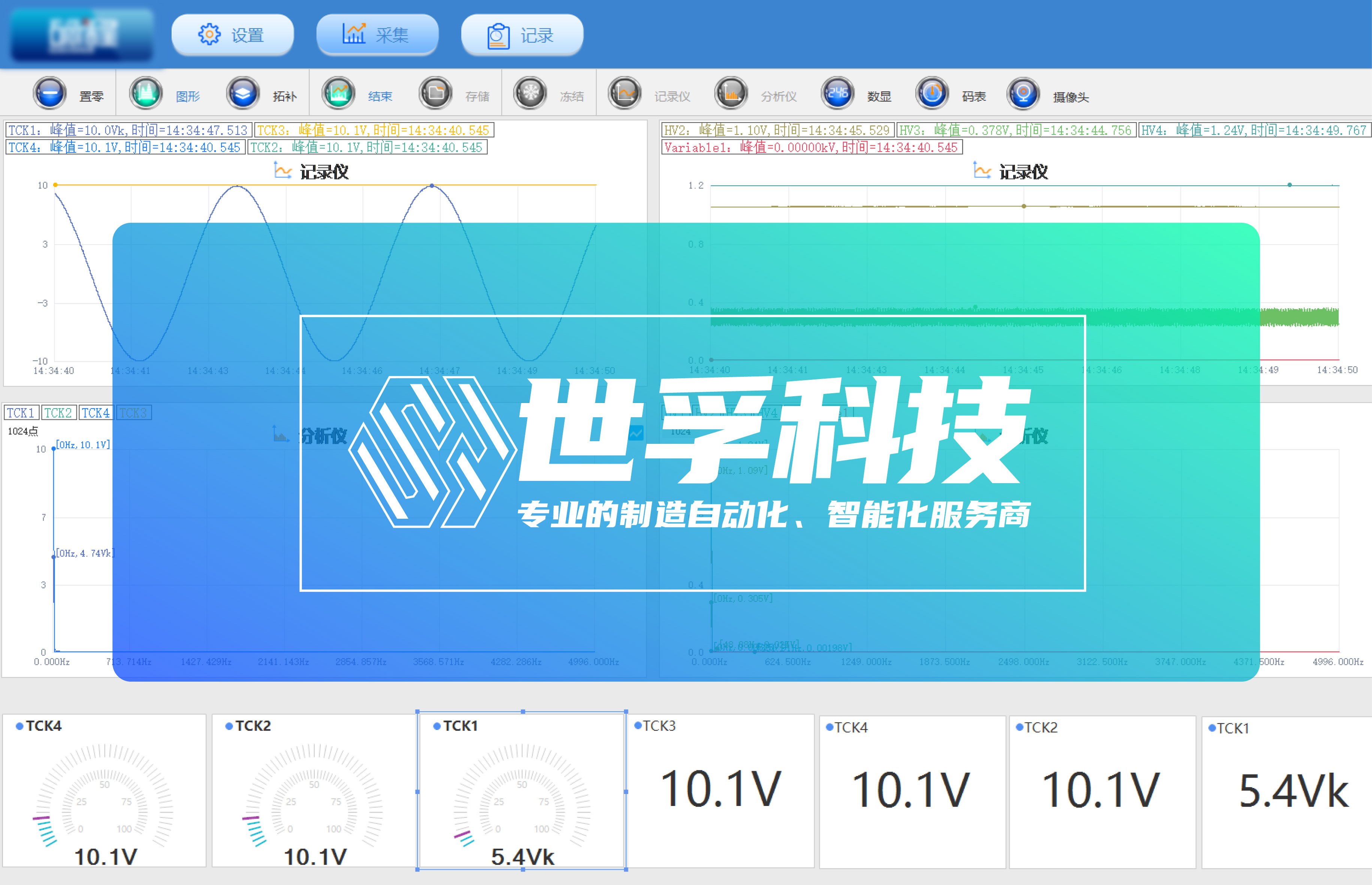Select the 拓补 topology icon
The height and width of the screenshot is (885, 1372).
pos(243,93)
